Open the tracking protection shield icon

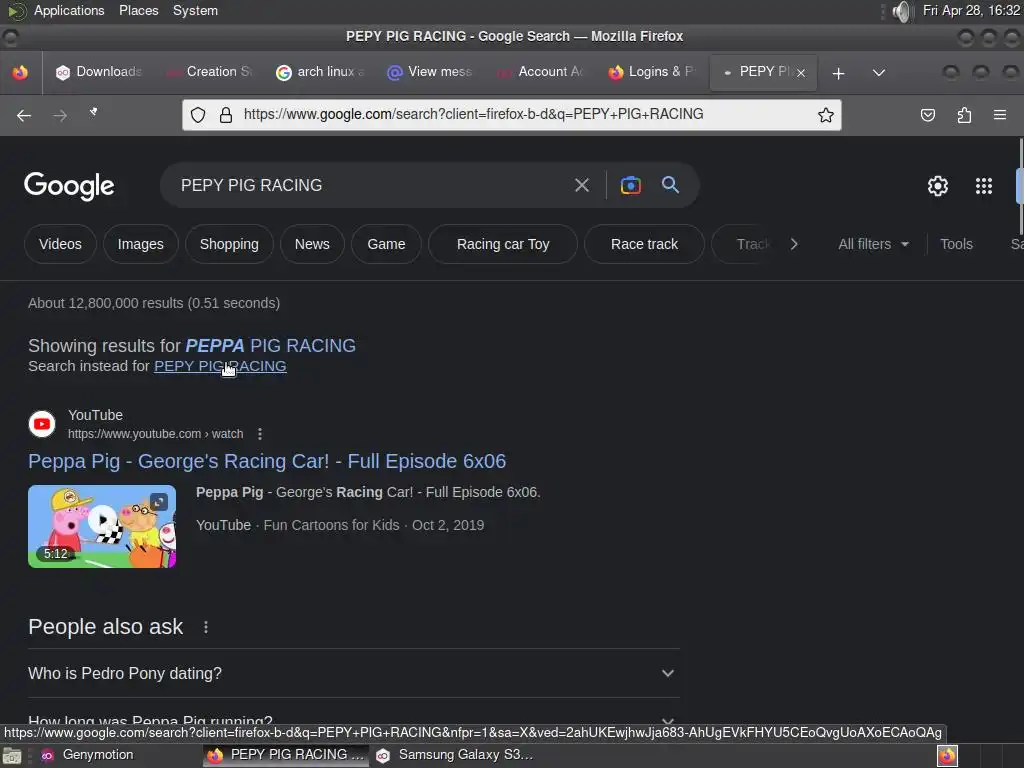(x=198, y=115)
